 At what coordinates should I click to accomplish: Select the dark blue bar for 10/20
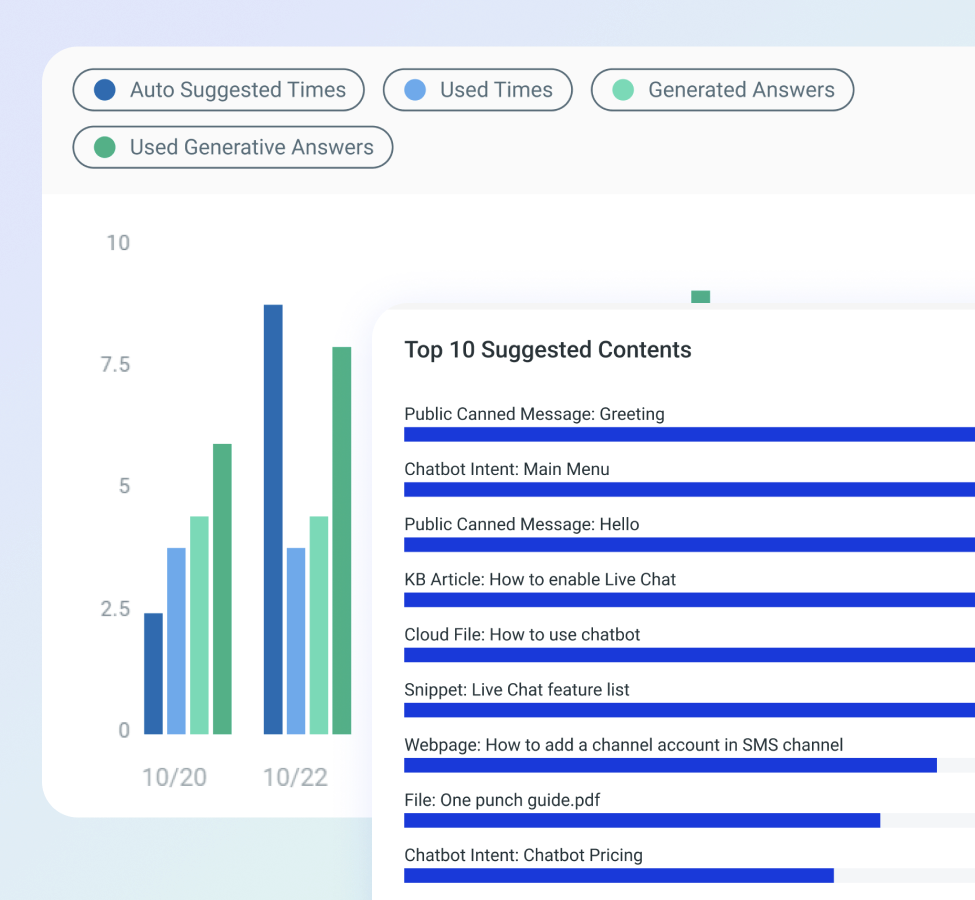point(154,674)
